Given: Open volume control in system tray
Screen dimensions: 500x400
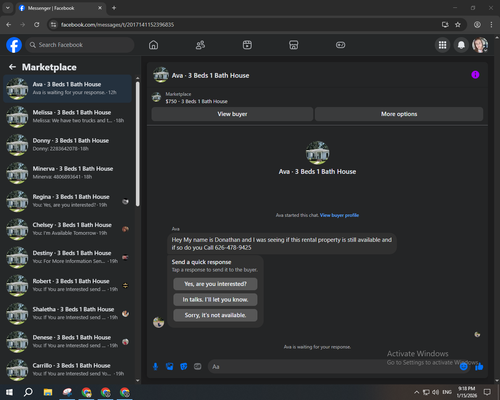Looking at the screenshot, I should pos(435,392).
